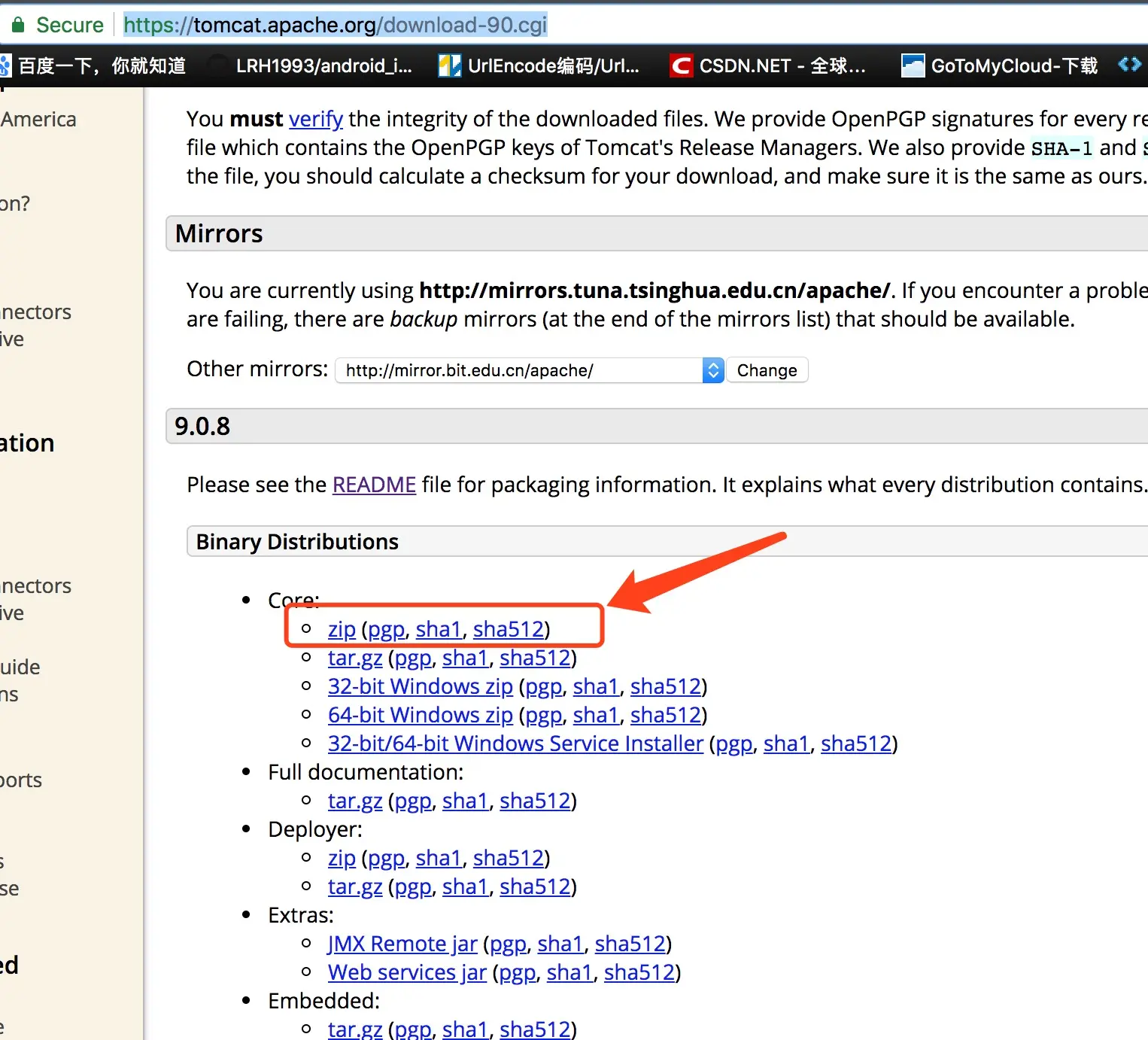Viewport: 1148px width, 1040px height.
Task: Select the 9.0.8 version heading text
Action: pos(202,427)
